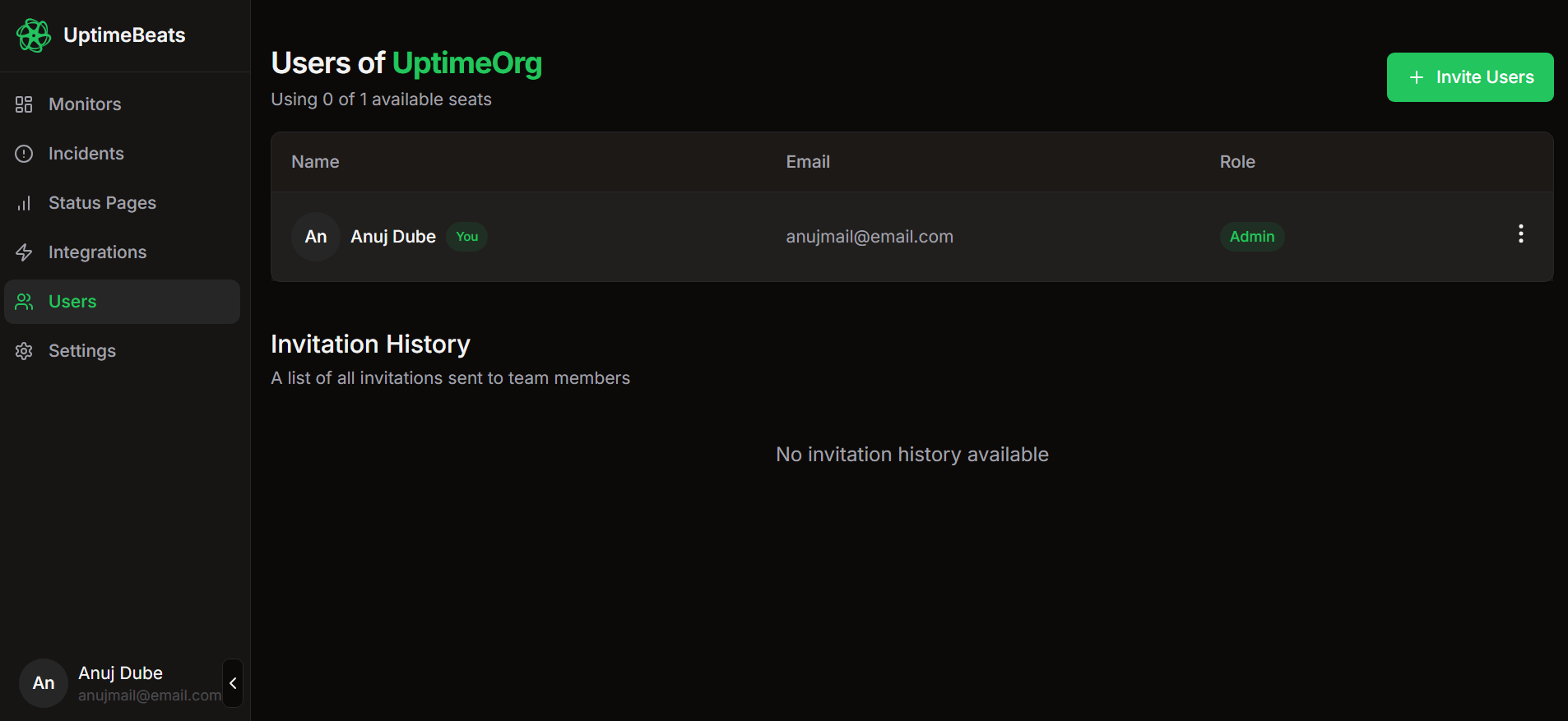The width and height of the screenshot is (1568, 721).
Task: Click the UptimeBeats logo icon
Action: click(34, 35)
